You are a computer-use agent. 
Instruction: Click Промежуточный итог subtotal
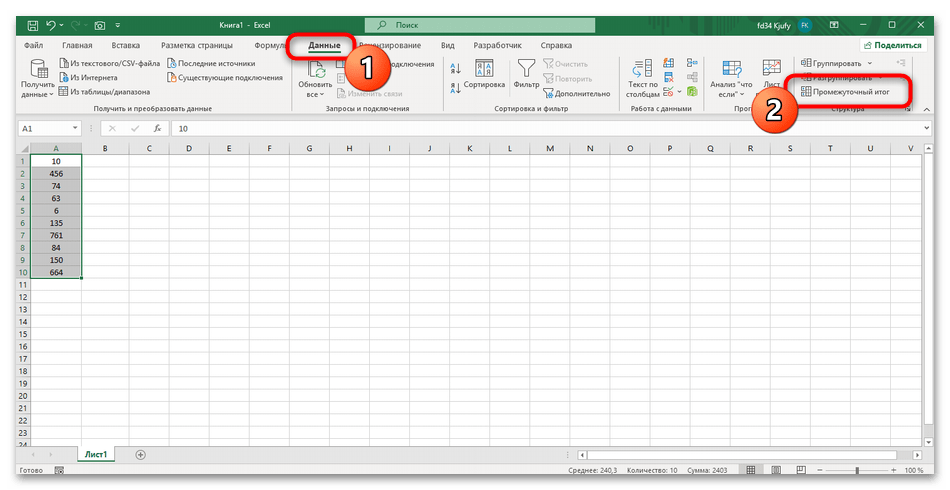pyautogui.click(x=845, y=91)
